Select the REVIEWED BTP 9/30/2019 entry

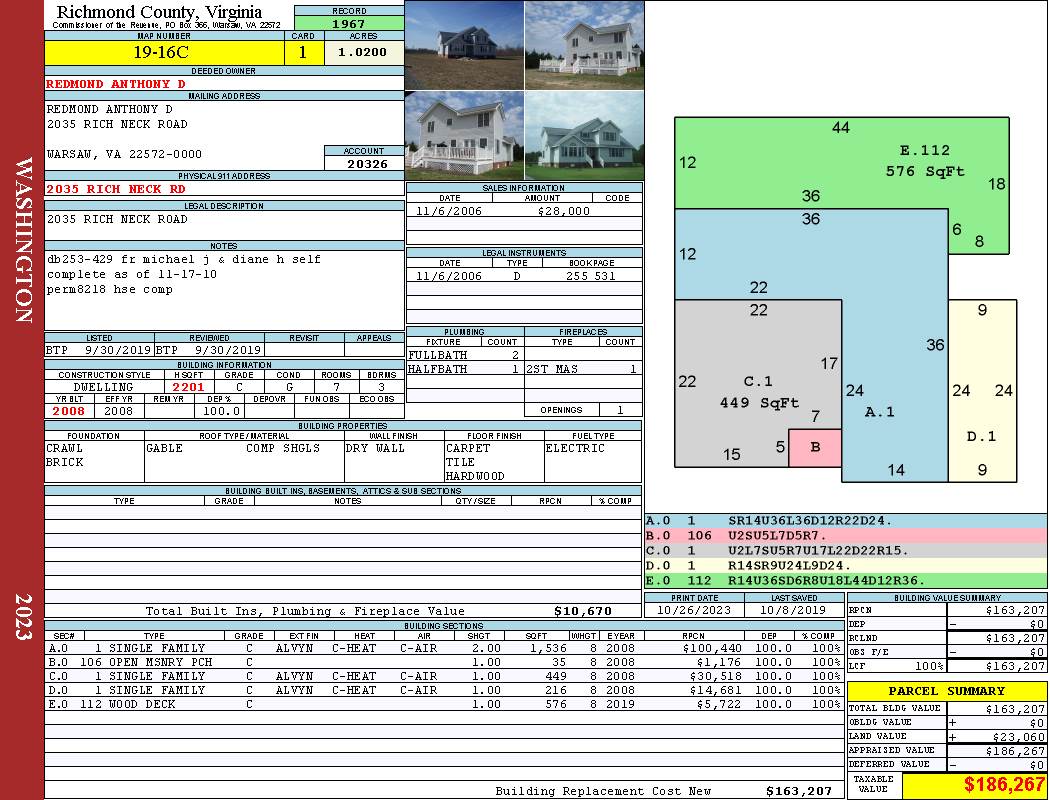[x=209, y=349]
